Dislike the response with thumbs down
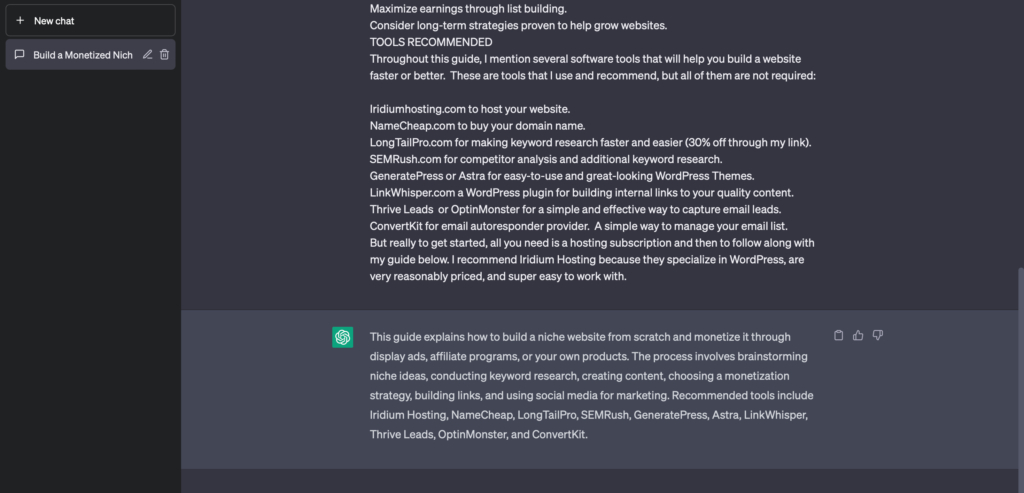 point(877,335)
